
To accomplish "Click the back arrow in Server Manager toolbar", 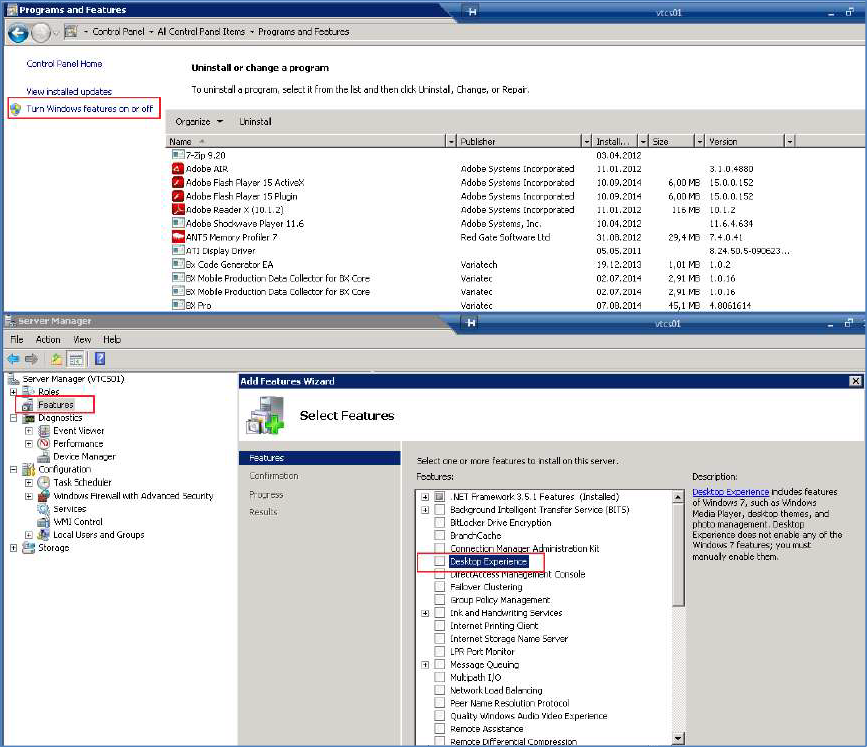I will point(11,356).
